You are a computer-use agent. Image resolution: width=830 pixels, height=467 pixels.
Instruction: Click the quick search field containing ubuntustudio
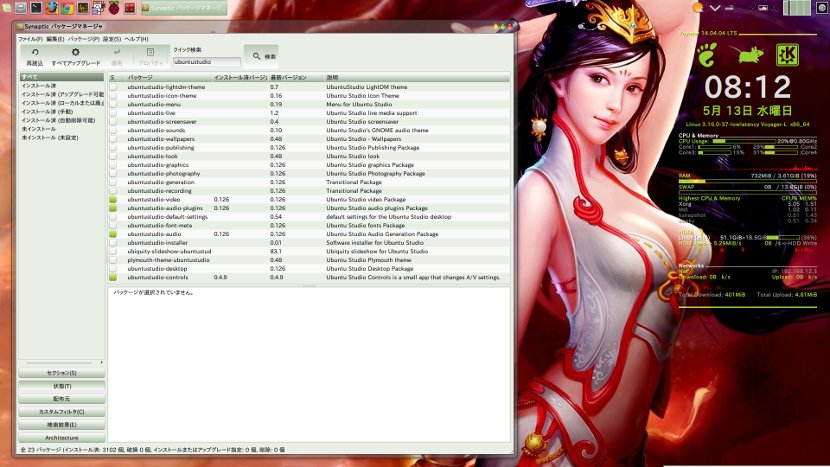(x=206, y=62)
